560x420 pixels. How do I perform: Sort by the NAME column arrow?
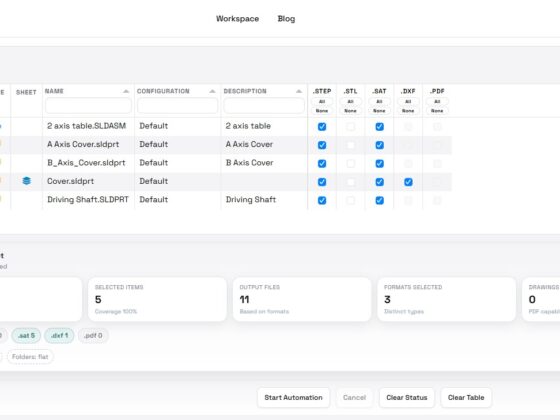pos(126,91)
